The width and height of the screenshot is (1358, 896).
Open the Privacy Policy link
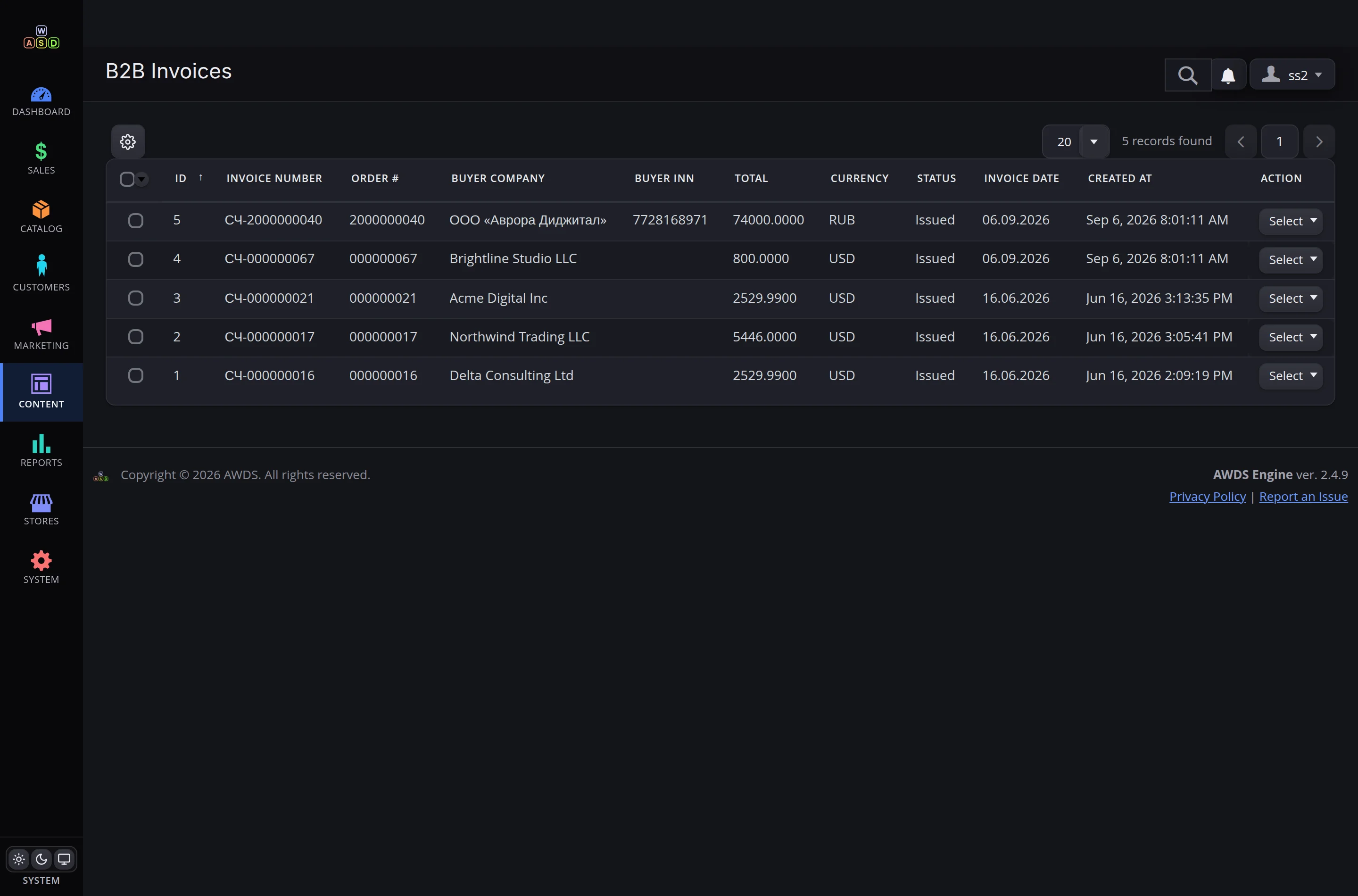tap(1207, 497)
